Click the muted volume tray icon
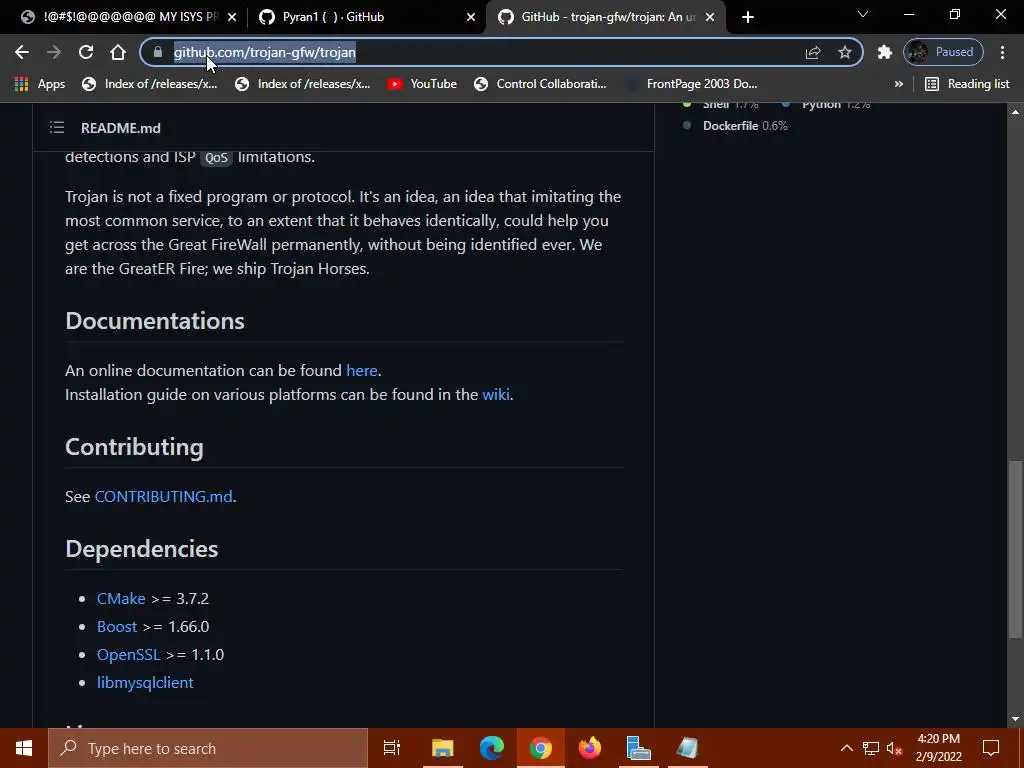Image resolution: width=1024 pixels, height=768 pixels. [x=894, y=748]
